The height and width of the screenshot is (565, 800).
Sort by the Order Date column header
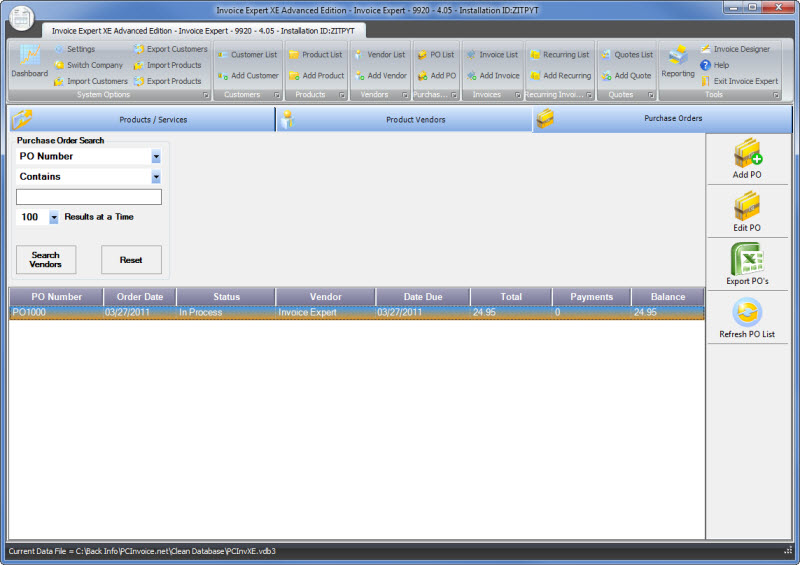coord(140,297)
